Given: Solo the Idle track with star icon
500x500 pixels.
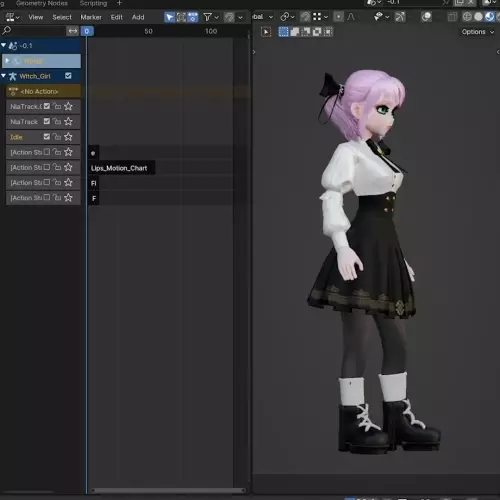Looking at the screenshot, I should (x=68, y=137).
